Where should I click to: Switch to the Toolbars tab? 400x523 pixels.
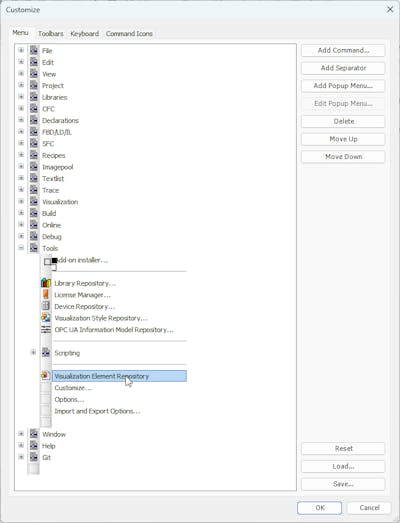(x=51, y=34)
